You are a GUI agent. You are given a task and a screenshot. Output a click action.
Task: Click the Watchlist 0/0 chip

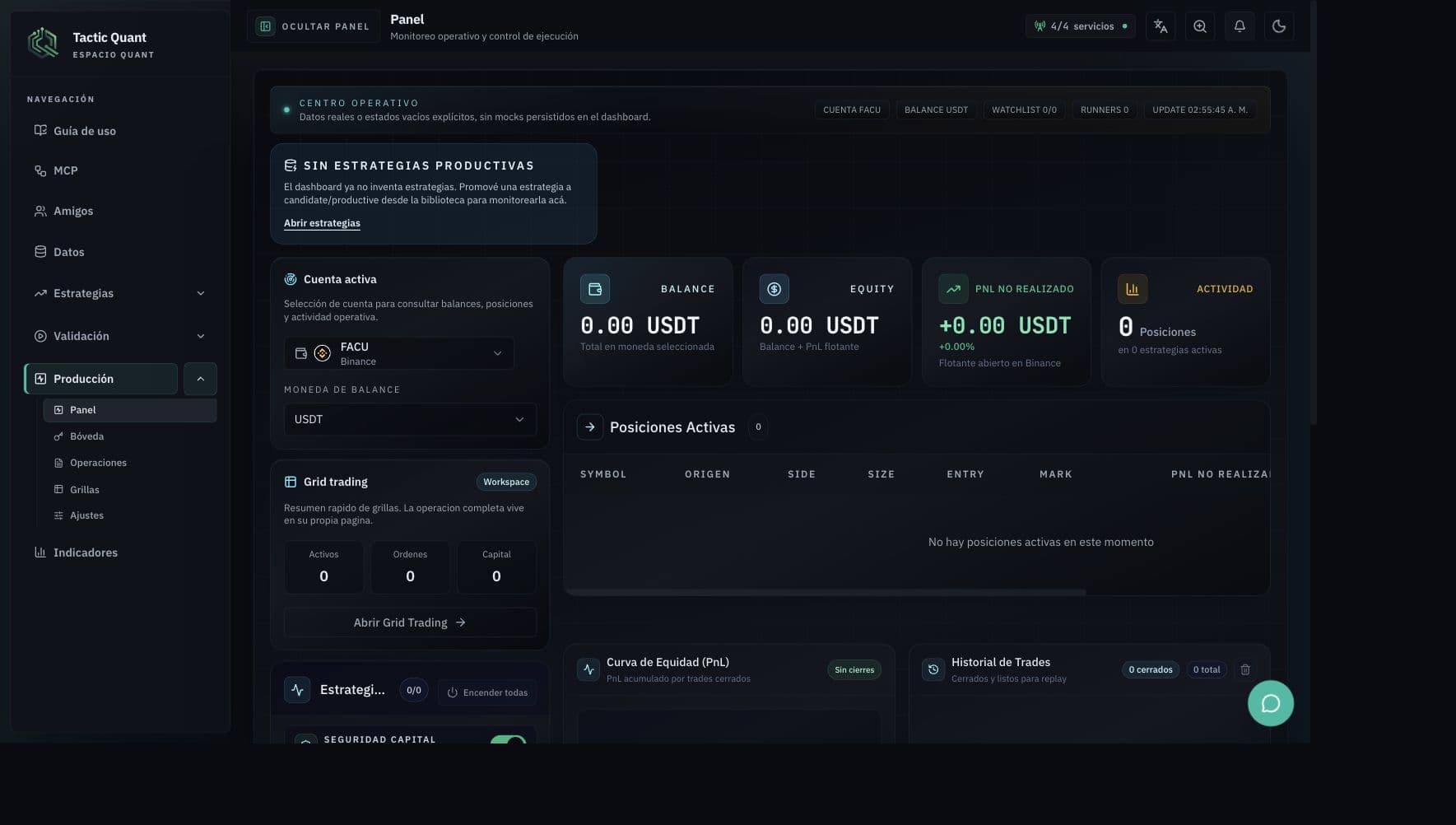click(1024, 110)
